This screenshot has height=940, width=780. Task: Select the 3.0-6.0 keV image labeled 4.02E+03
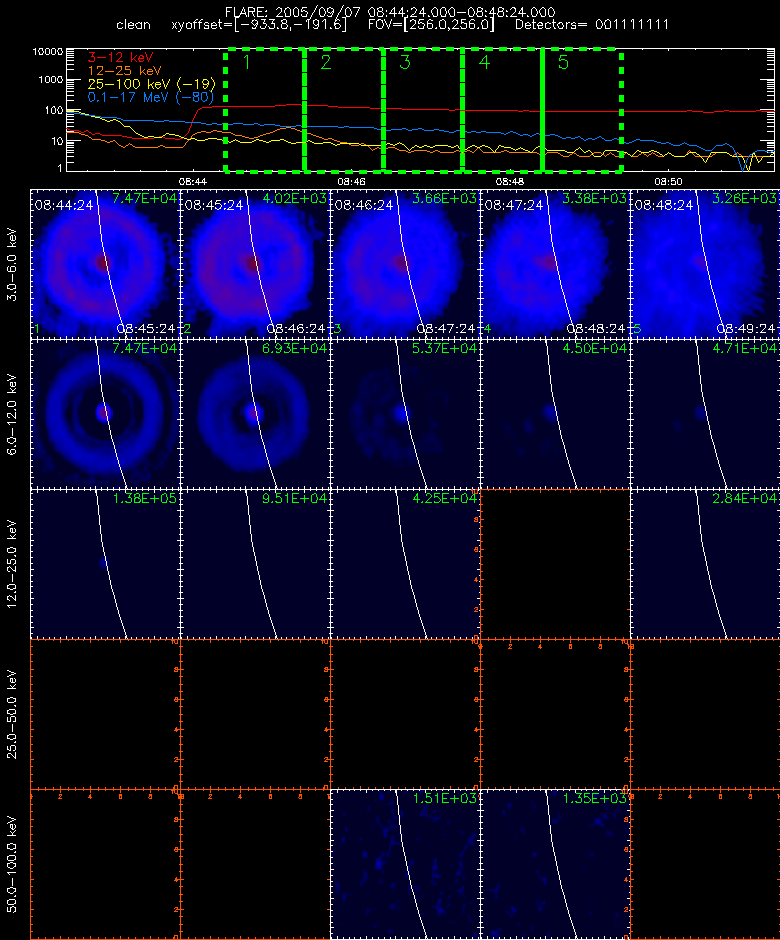255,264
